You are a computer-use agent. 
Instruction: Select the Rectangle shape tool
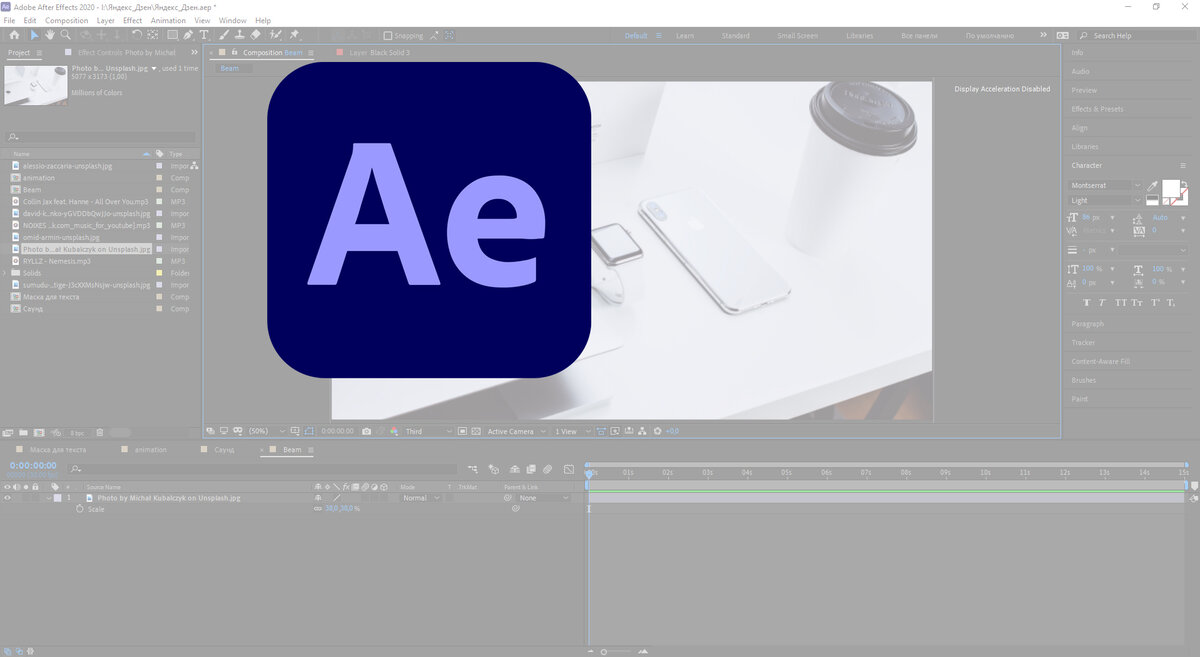[172, 35]
